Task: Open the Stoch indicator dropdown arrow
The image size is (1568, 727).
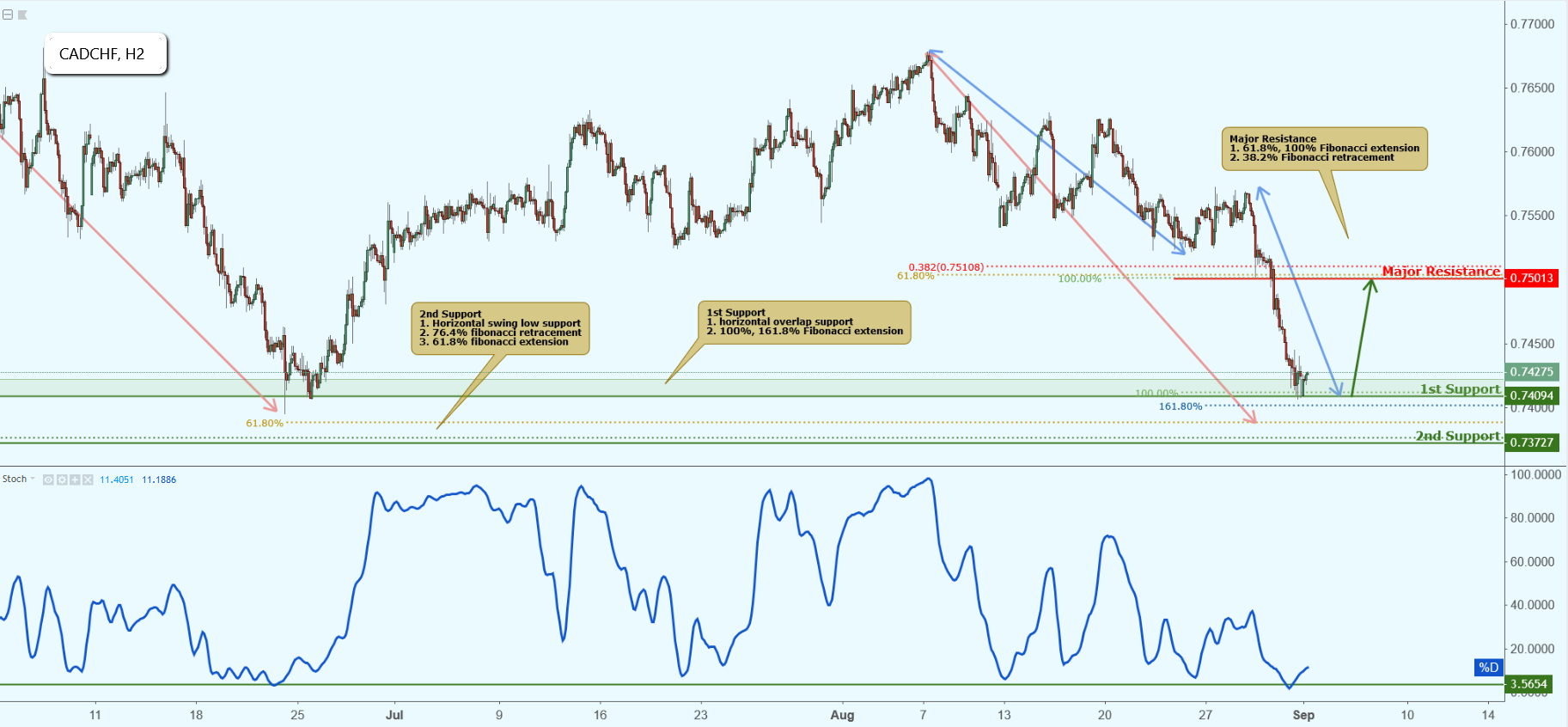Action: [x=33, y=479]
